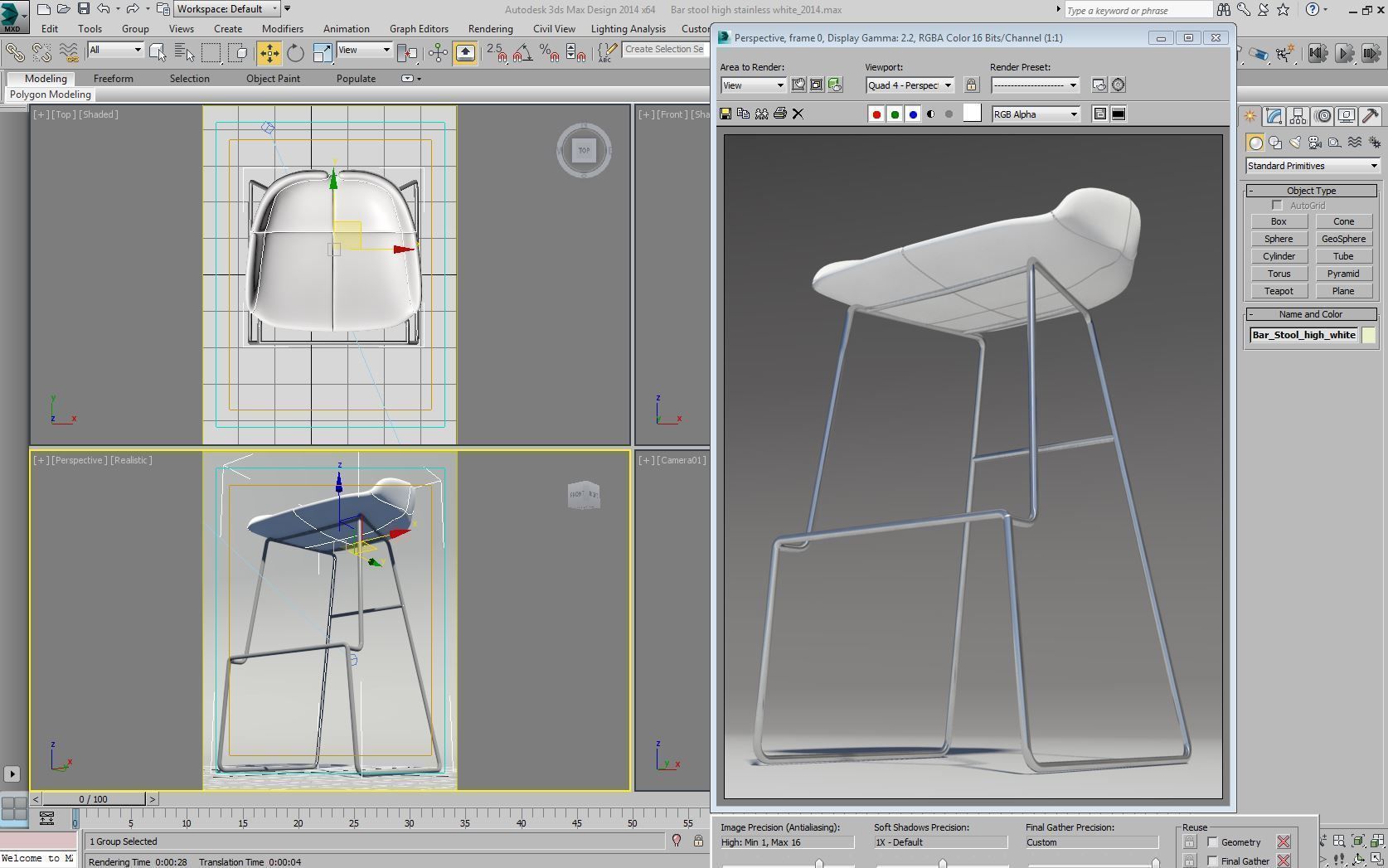Toggle Spinner Snap icon
This screenshot has width=1388, height=868.
576,53
